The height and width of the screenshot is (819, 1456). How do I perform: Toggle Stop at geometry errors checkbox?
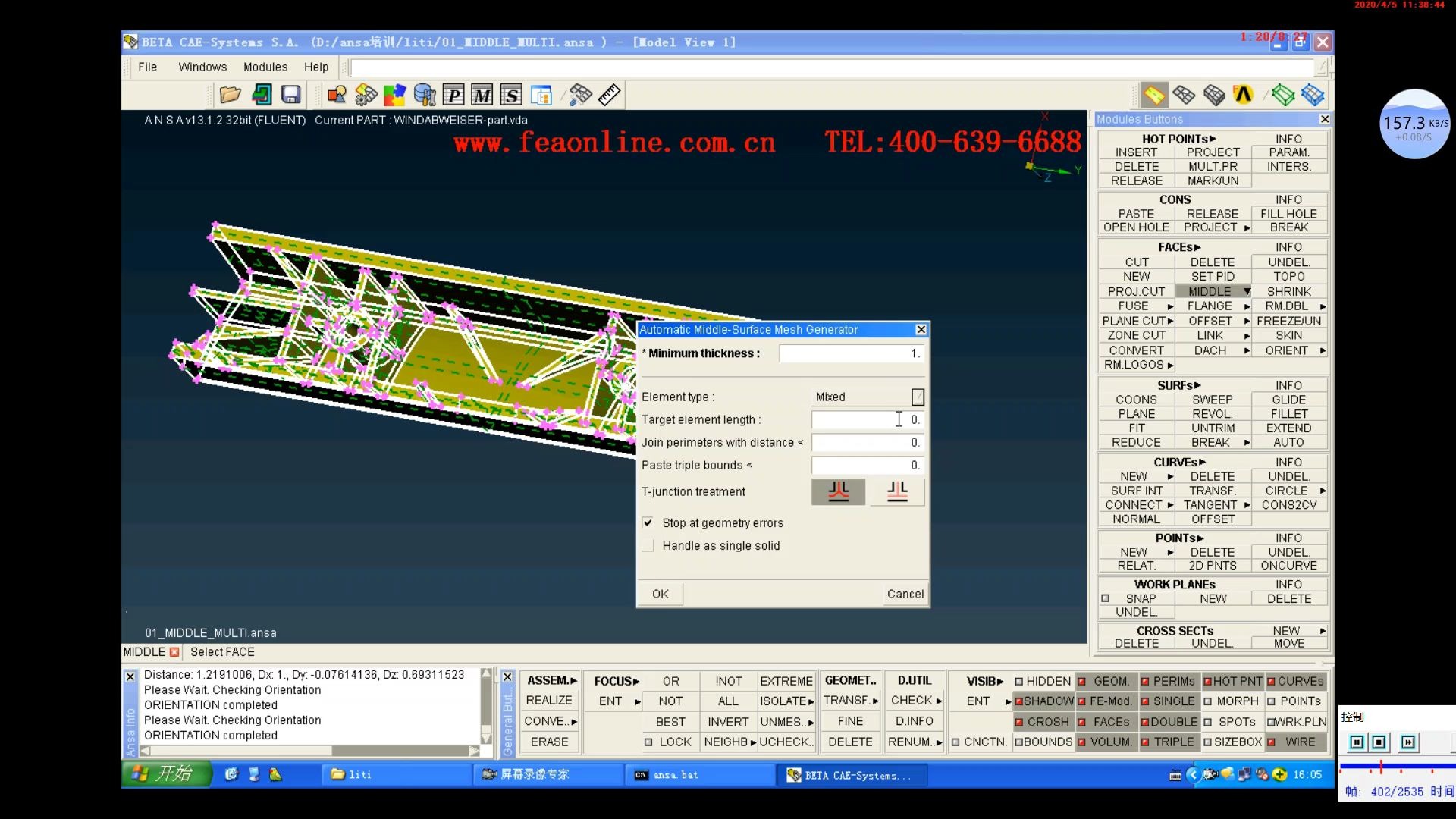point(649,521)
